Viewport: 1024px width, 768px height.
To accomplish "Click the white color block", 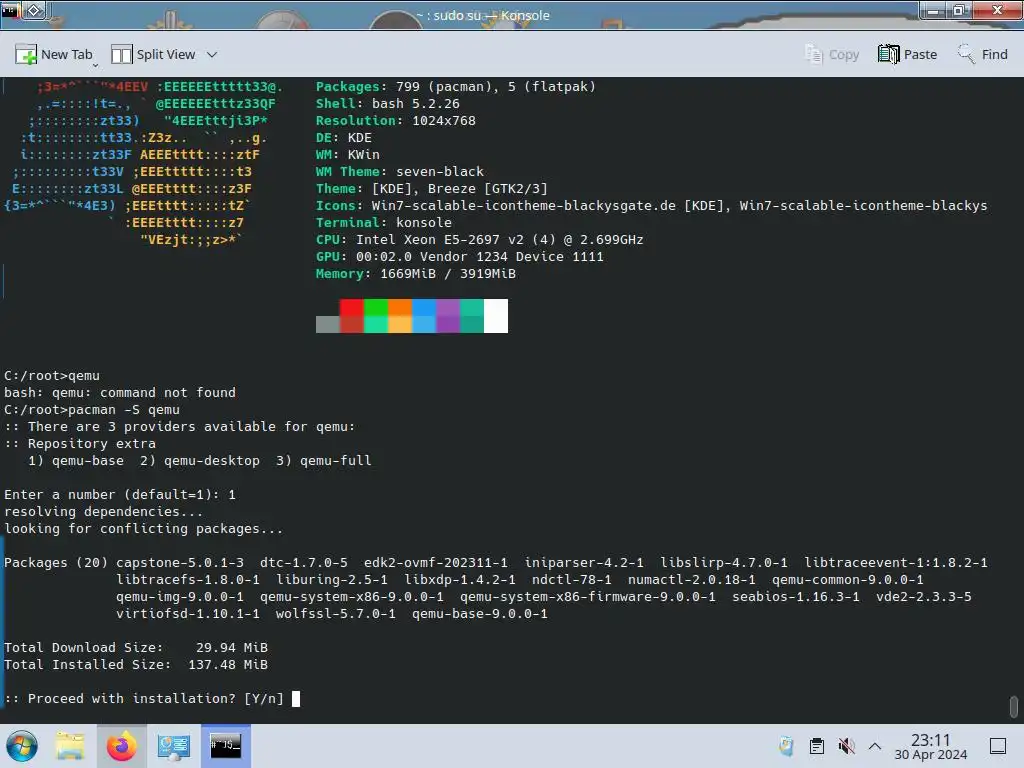I will point(496,316).
